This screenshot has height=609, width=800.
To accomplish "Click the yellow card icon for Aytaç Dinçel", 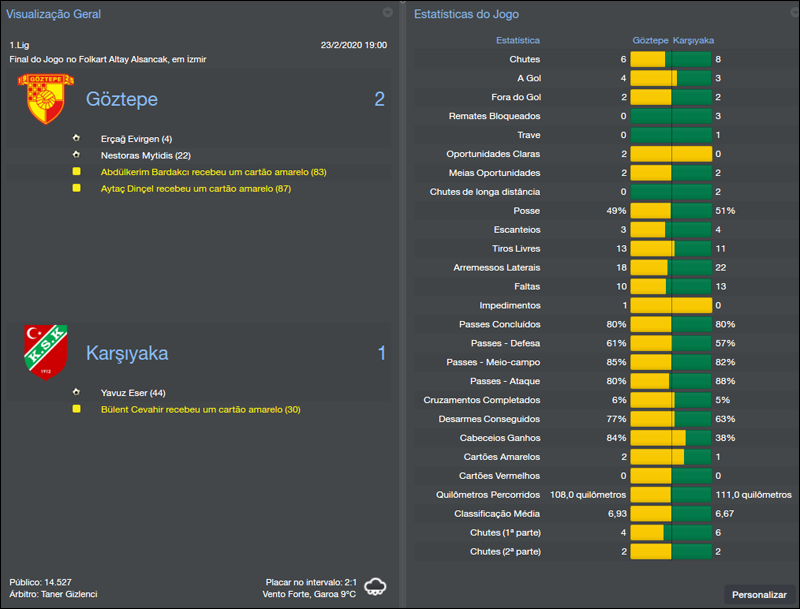I will point(76,188).
